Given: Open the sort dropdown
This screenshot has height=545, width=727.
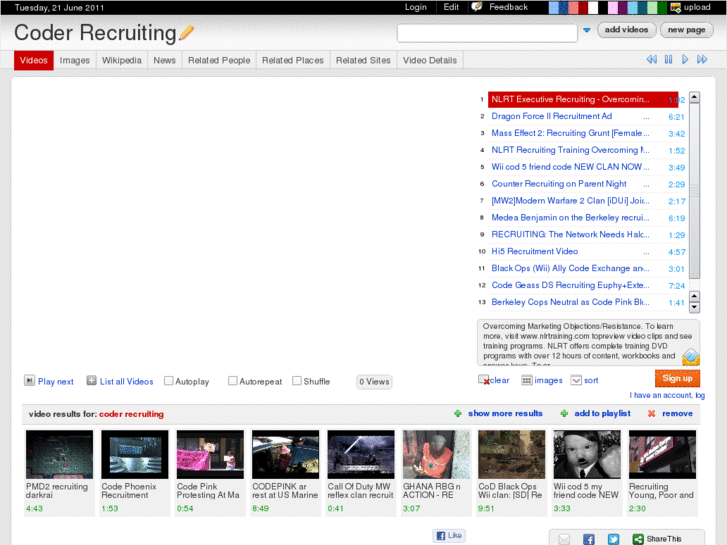Looking at the screenshot, I should (576, 380).
